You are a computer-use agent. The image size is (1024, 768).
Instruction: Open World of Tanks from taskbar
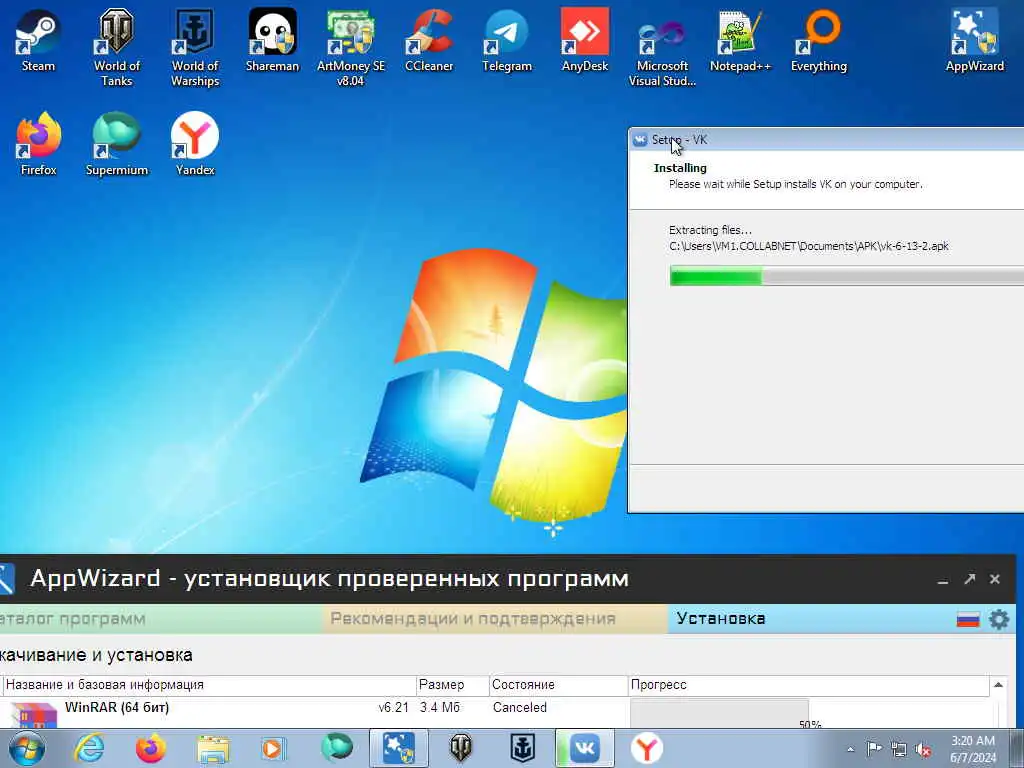tap(460, 748)
